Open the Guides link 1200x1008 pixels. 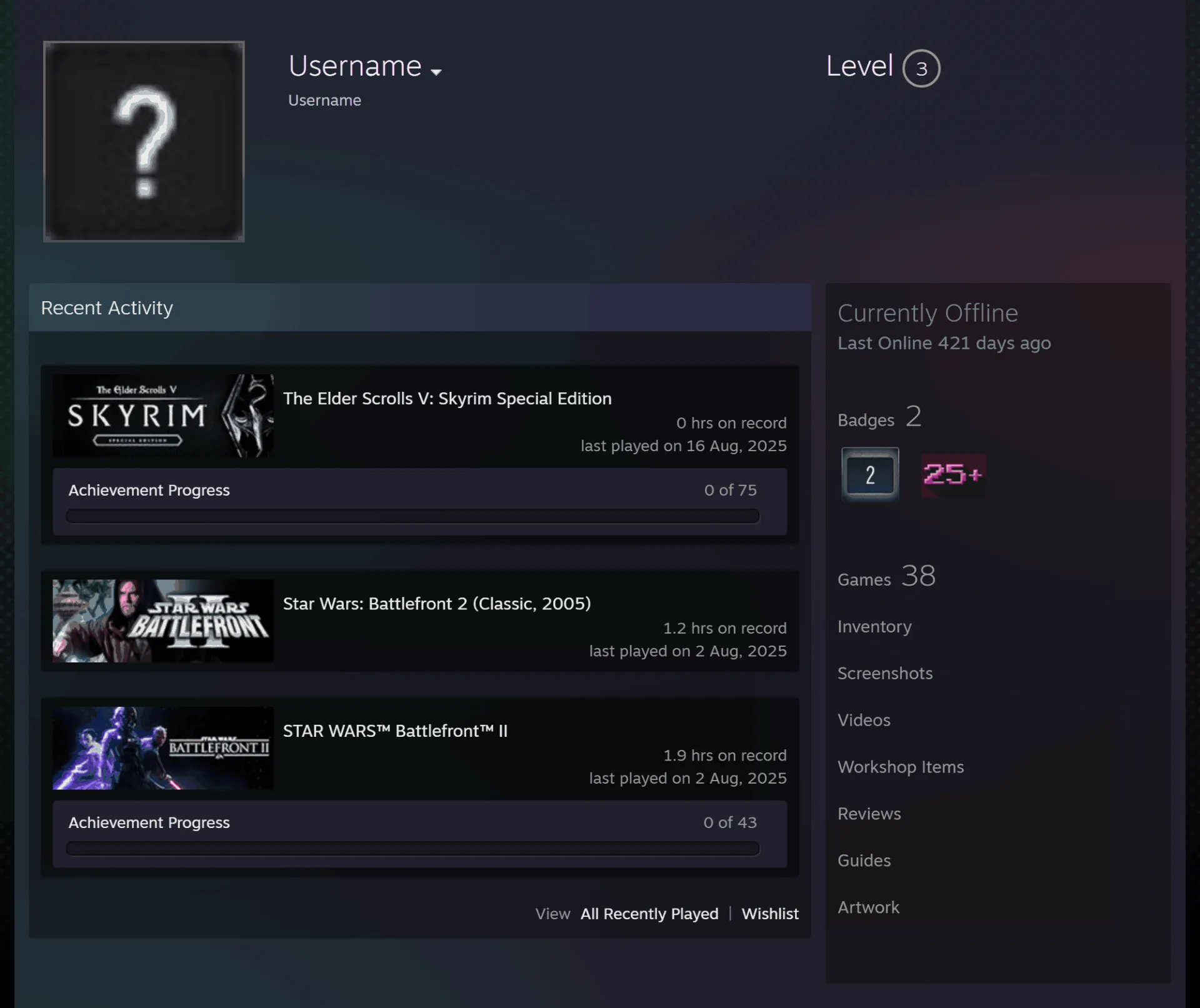click(864, 861)
